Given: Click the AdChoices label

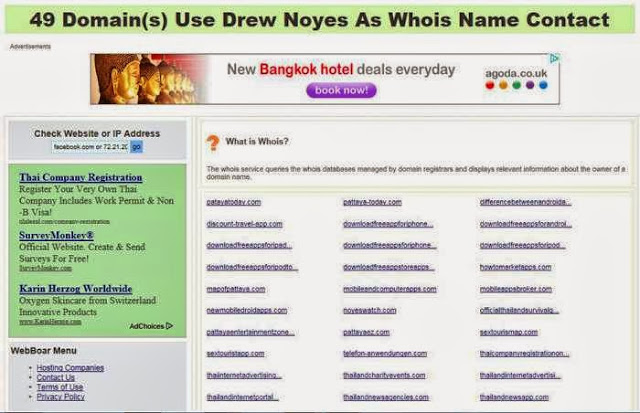Looking at the screenshot, I should pos(147,326).
